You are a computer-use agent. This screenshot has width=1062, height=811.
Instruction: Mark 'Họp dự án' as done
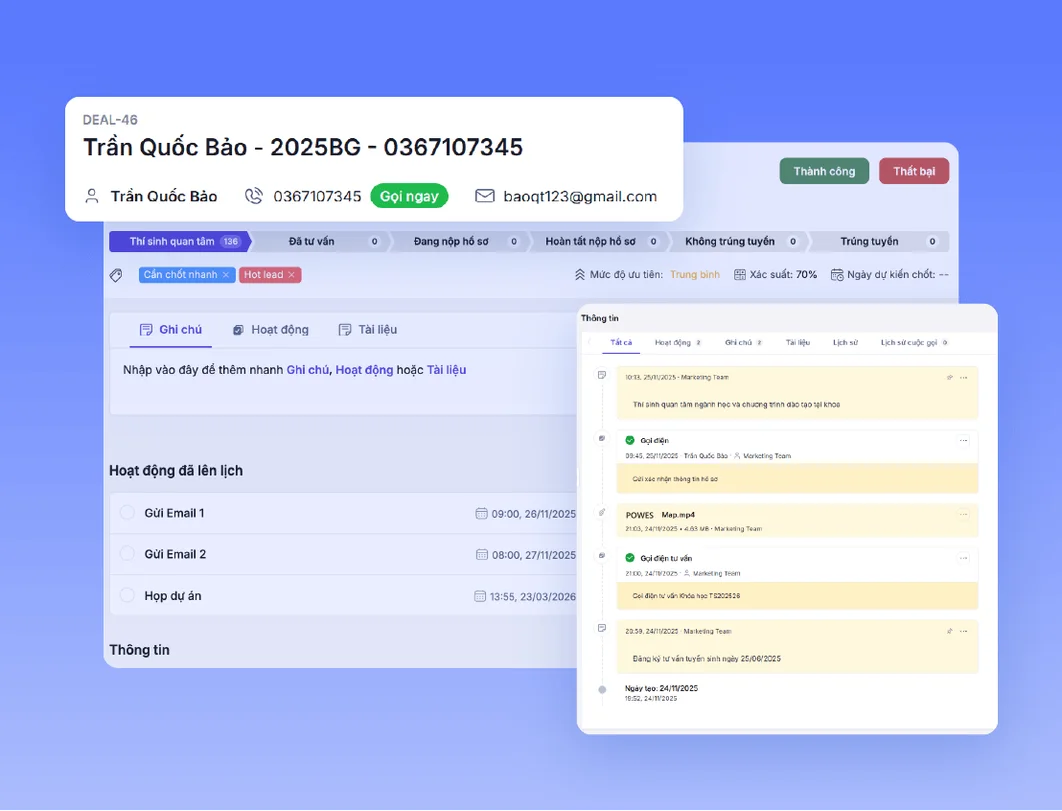point(127,595)
